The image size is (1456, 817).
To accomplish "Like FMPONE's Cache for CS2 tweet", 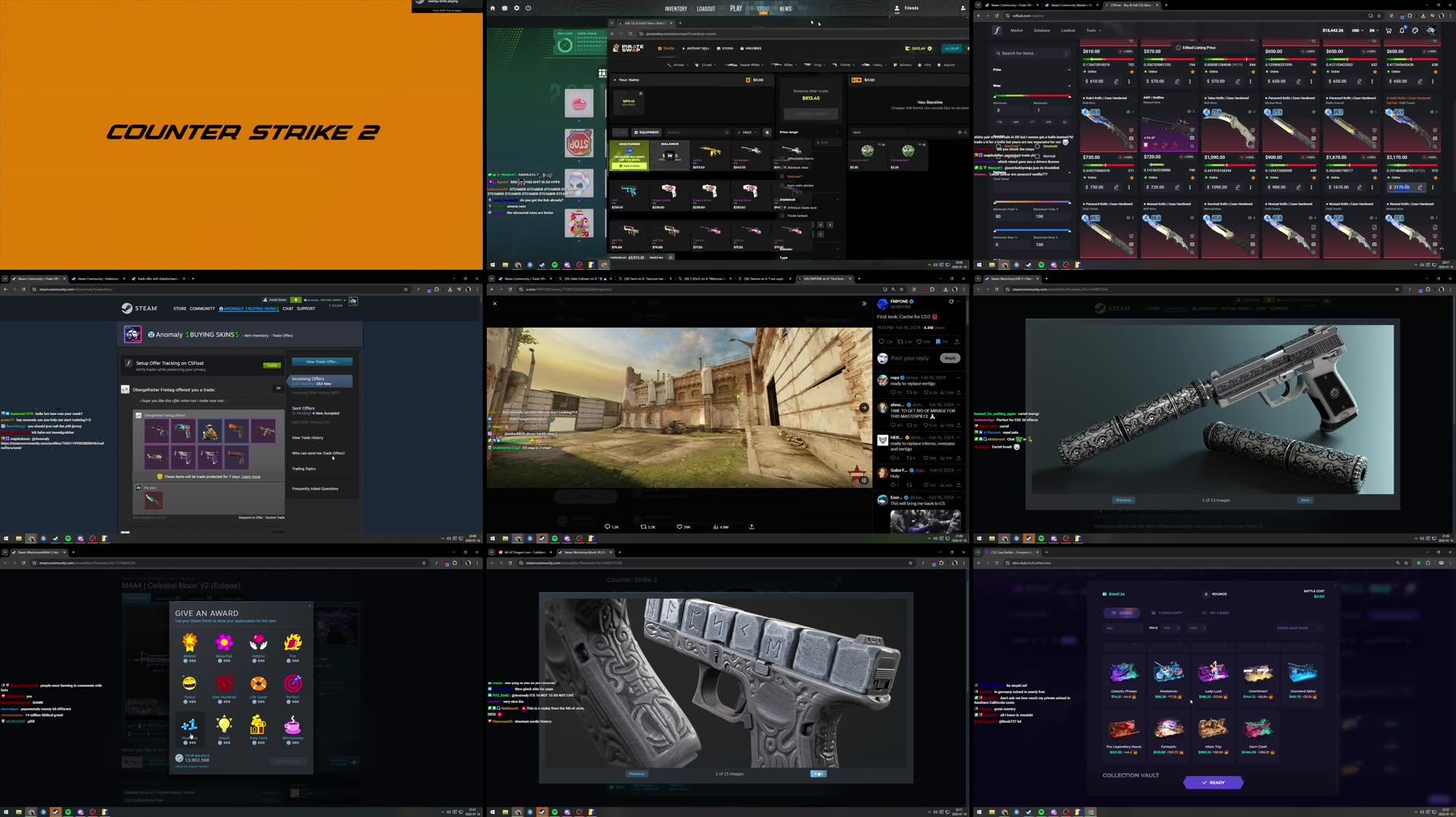I will point(919,341).
